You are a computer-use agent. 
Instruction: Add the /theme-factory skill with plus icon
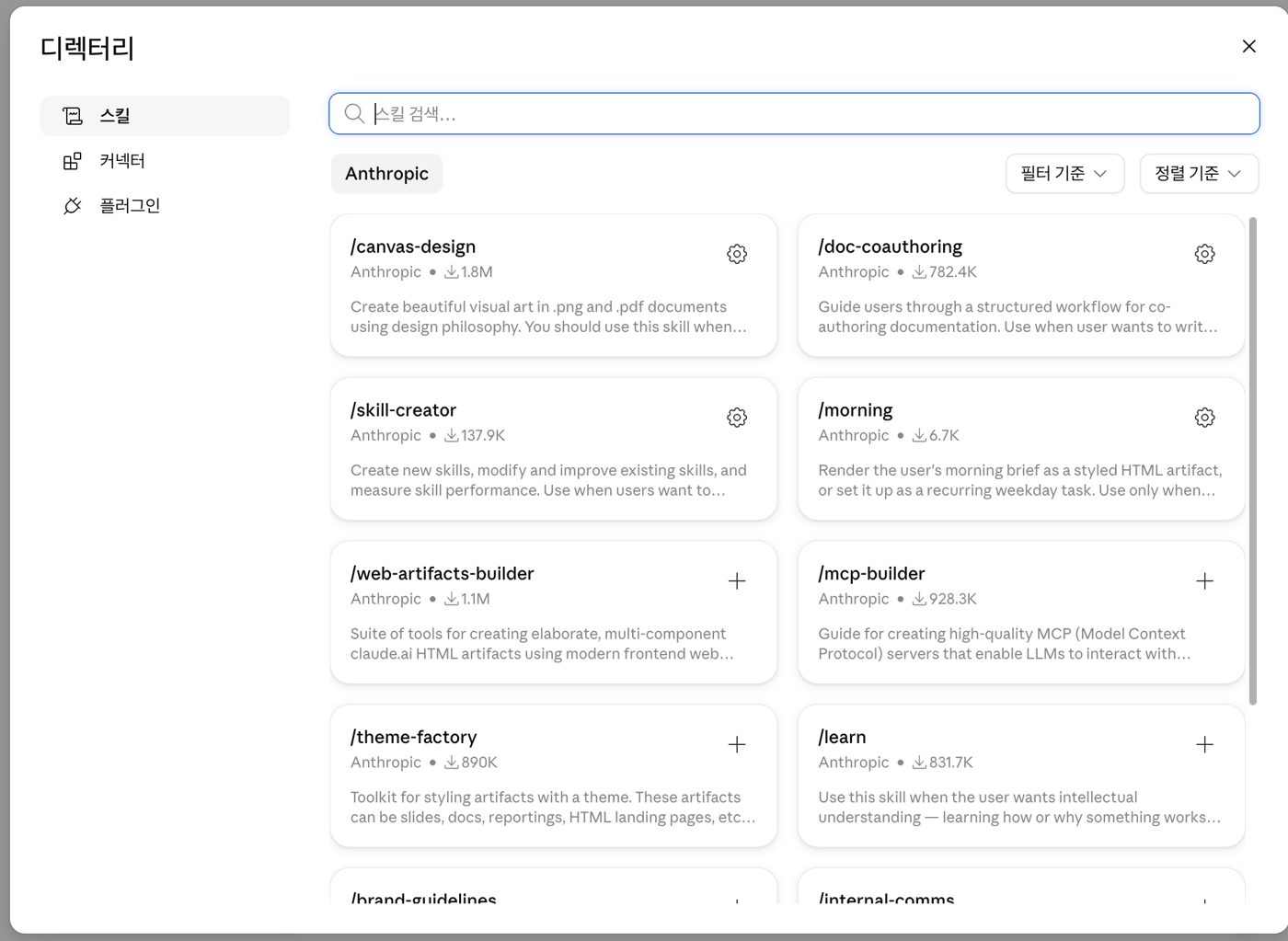[737, 745]
